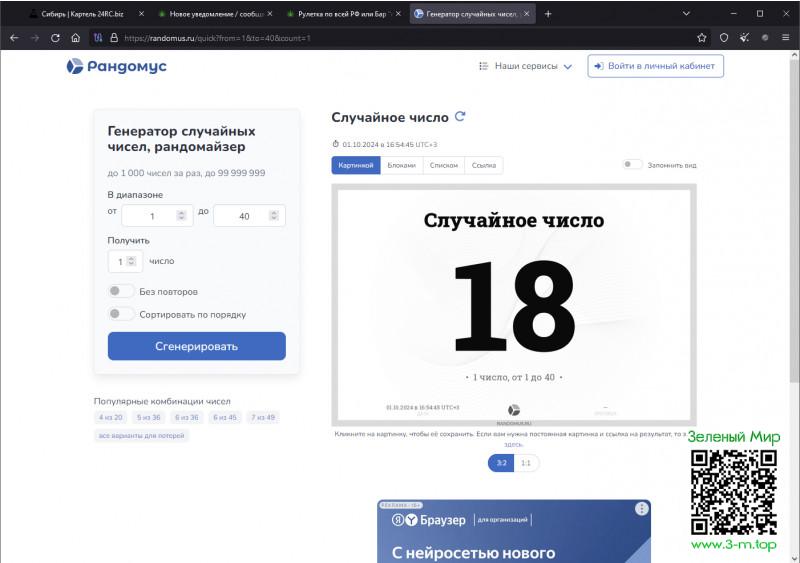800x563 pixels.
Task: Open the ad options three-dot icon
Action: tap(641, 509)
